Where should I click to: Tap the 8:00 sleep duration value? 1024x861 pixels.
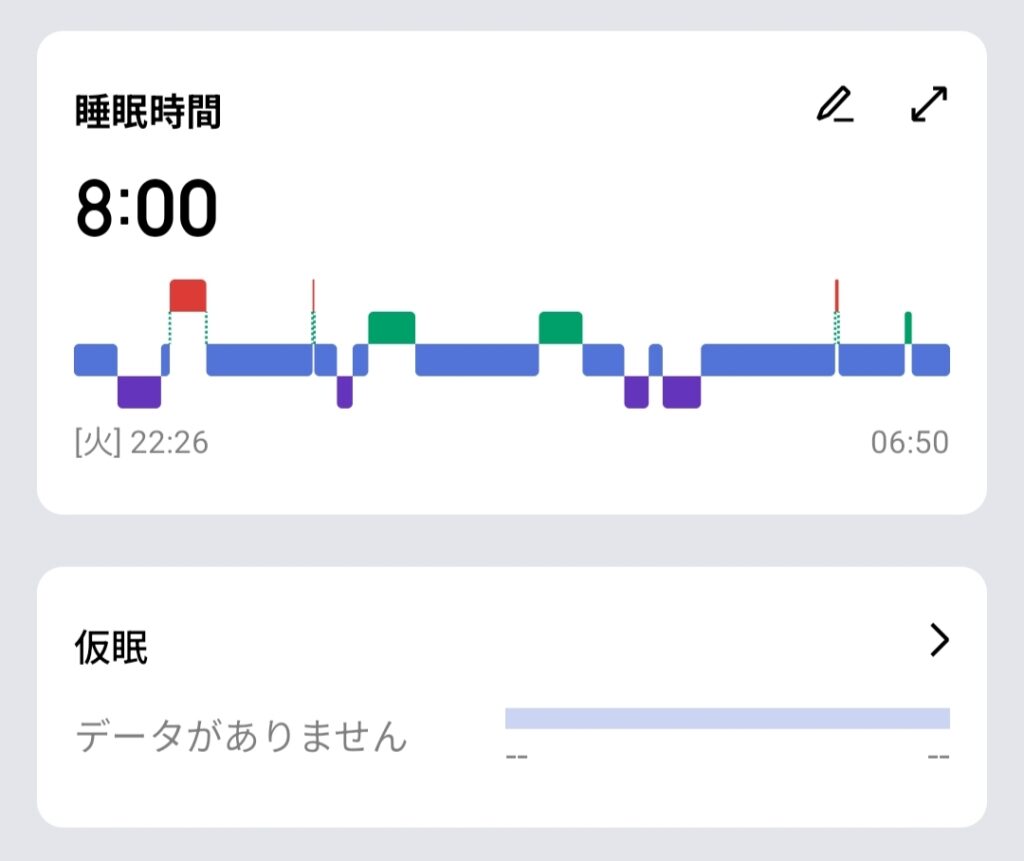[x=146, y=209]
